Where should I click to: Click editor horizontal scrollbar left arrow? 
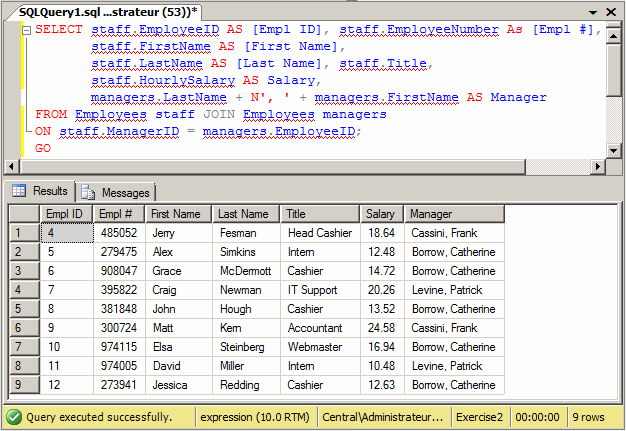(x=11, y=166)
